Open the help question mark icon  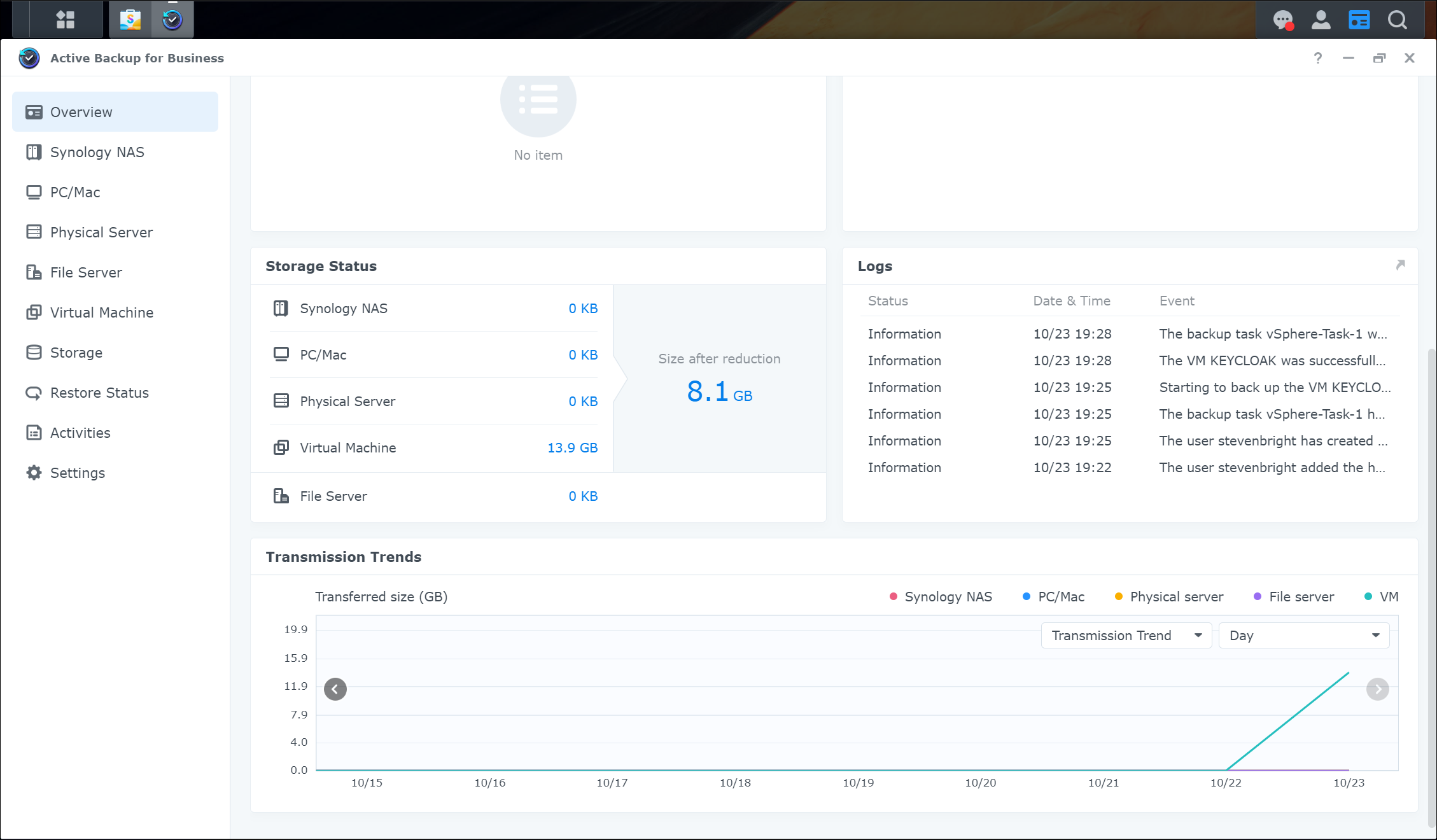click(1317, 58)
